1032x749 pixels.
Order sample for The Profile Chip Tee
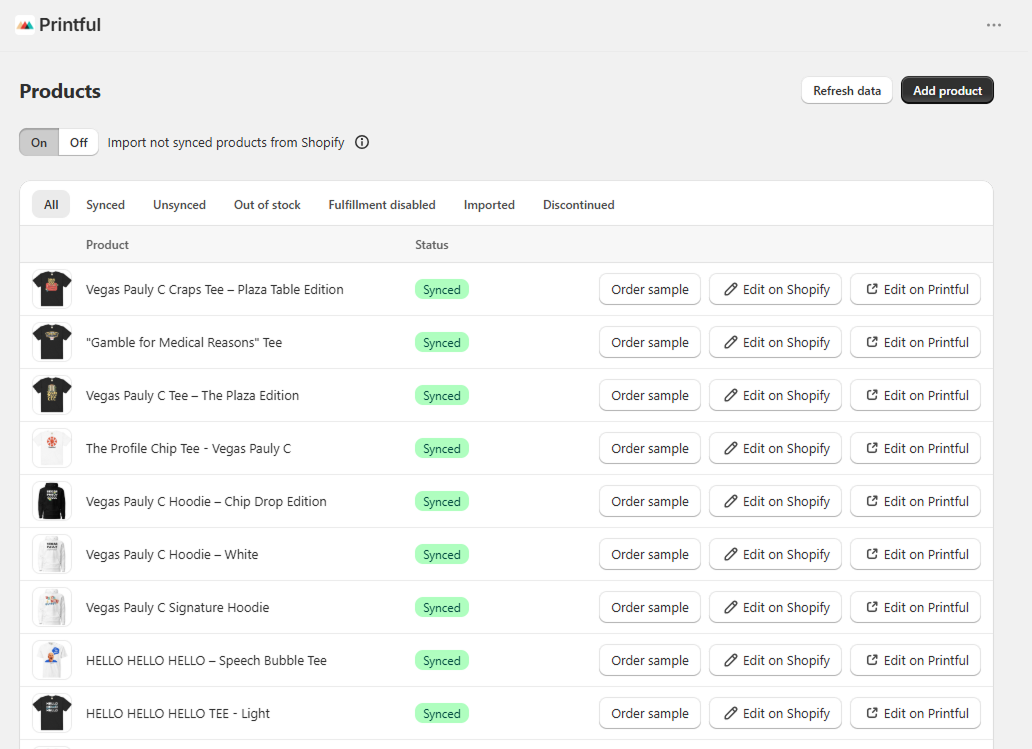tap(650, 448)
